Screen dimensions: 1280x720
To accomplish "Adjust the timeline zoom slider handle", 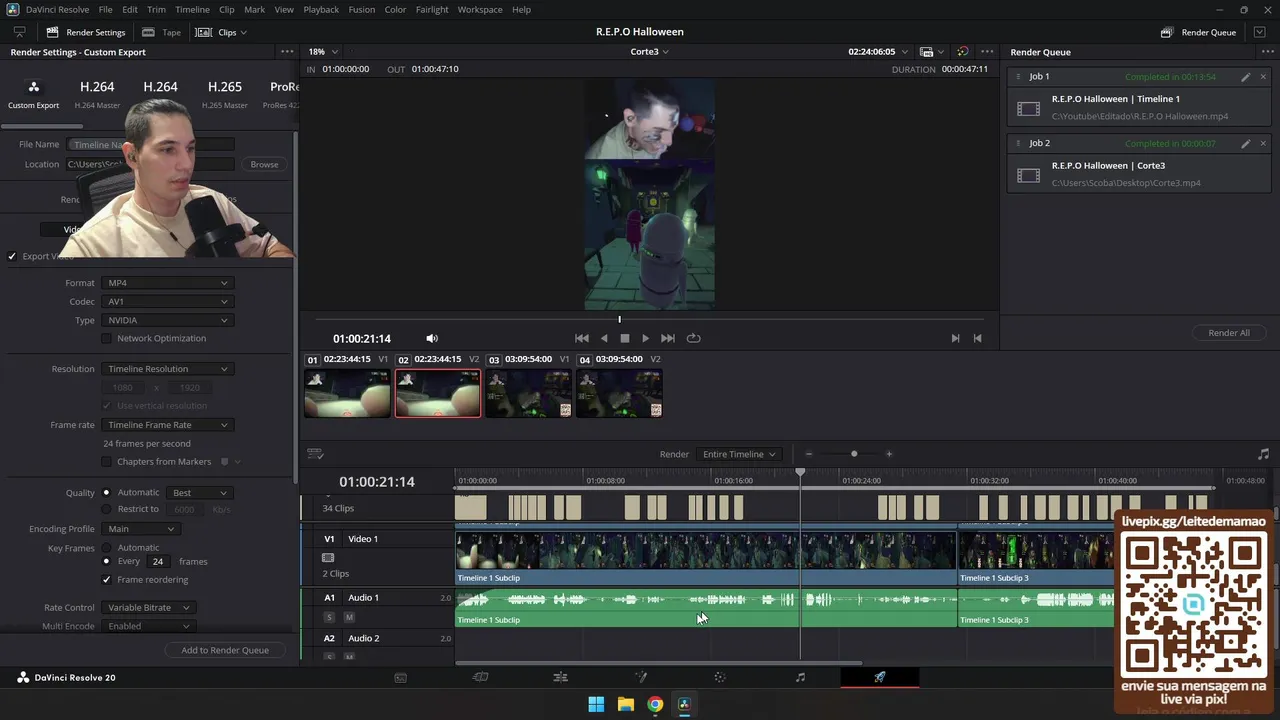I will tap(854, 454).
